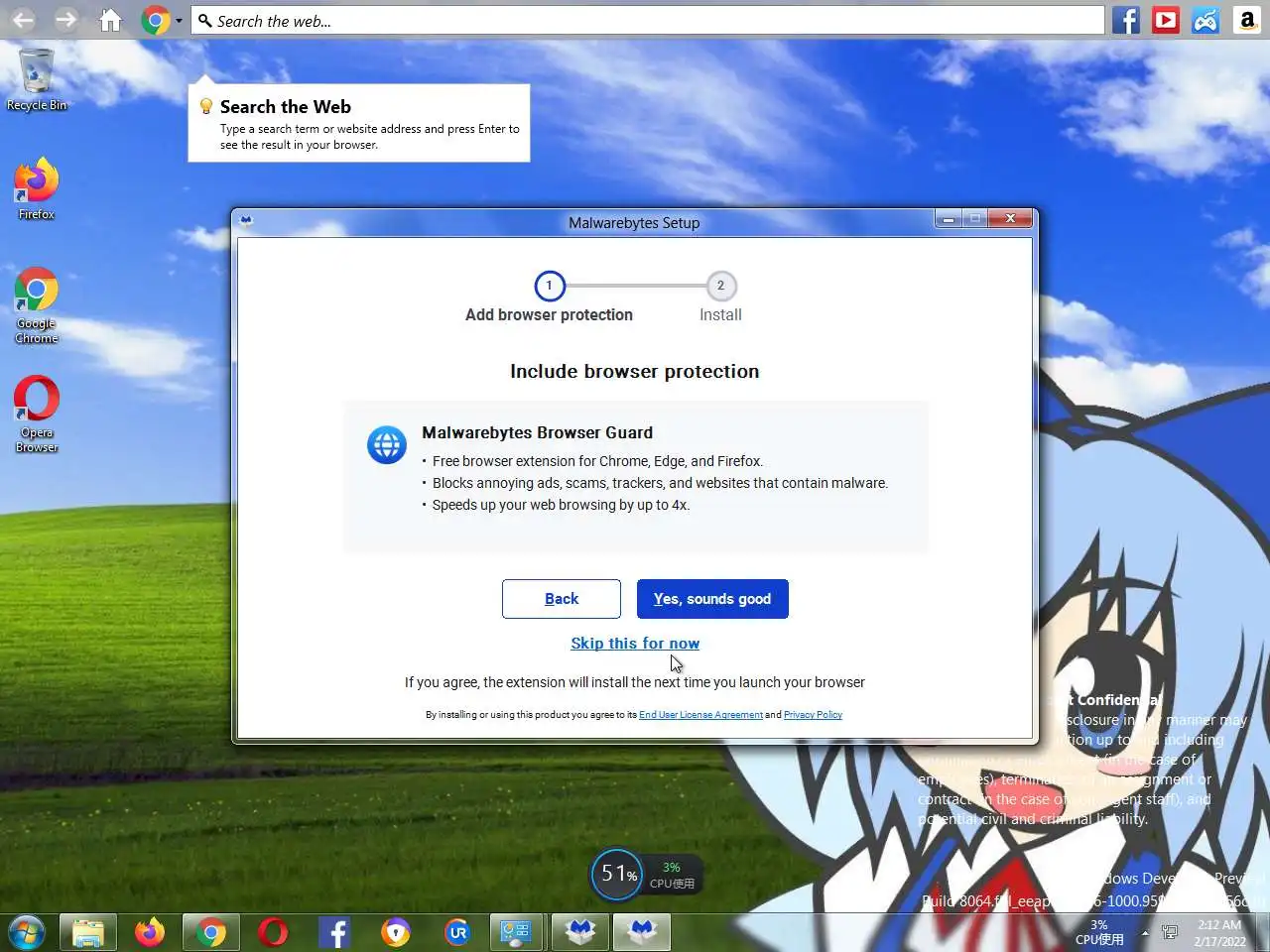Viewport: 1270px width, 952px height.
Task: Open the Windows Start button
Action: [x=27, y=933]
